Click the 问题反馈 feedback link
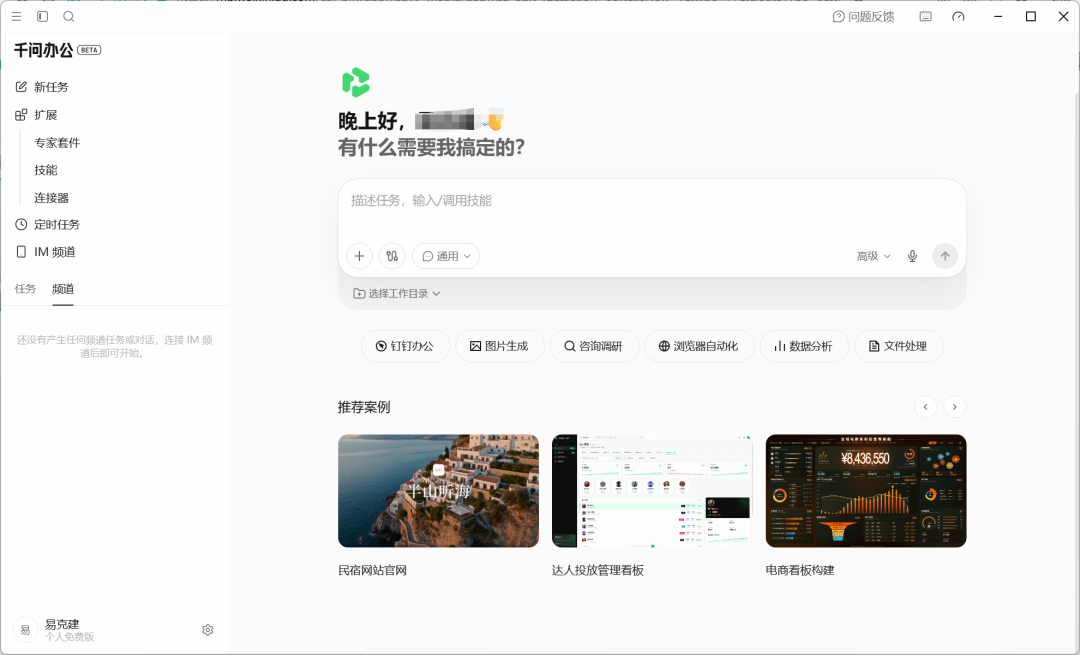This screenshot has width=1080, height=655. (863, 17)
